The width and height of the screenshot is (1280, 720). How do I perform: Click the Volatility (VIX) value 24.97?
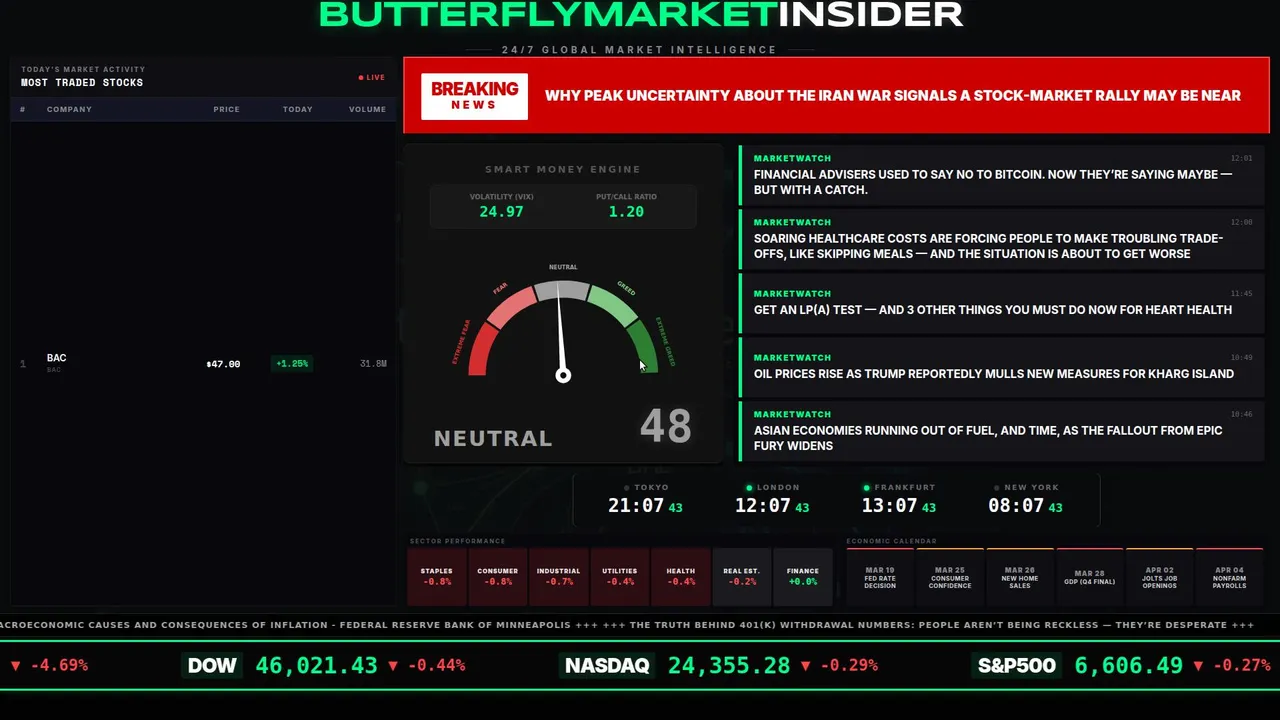(501, 212)
